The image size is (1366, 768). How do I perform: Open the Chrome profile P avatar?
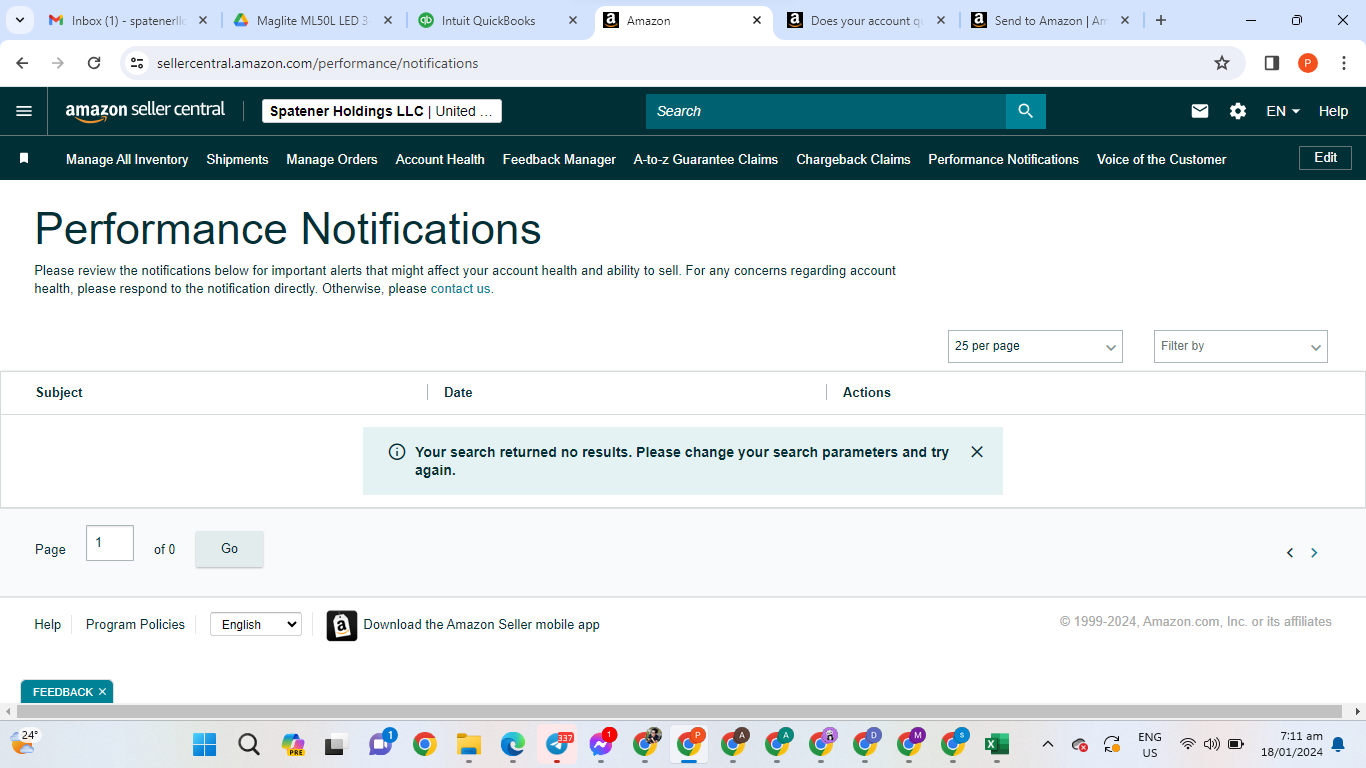1308,63
